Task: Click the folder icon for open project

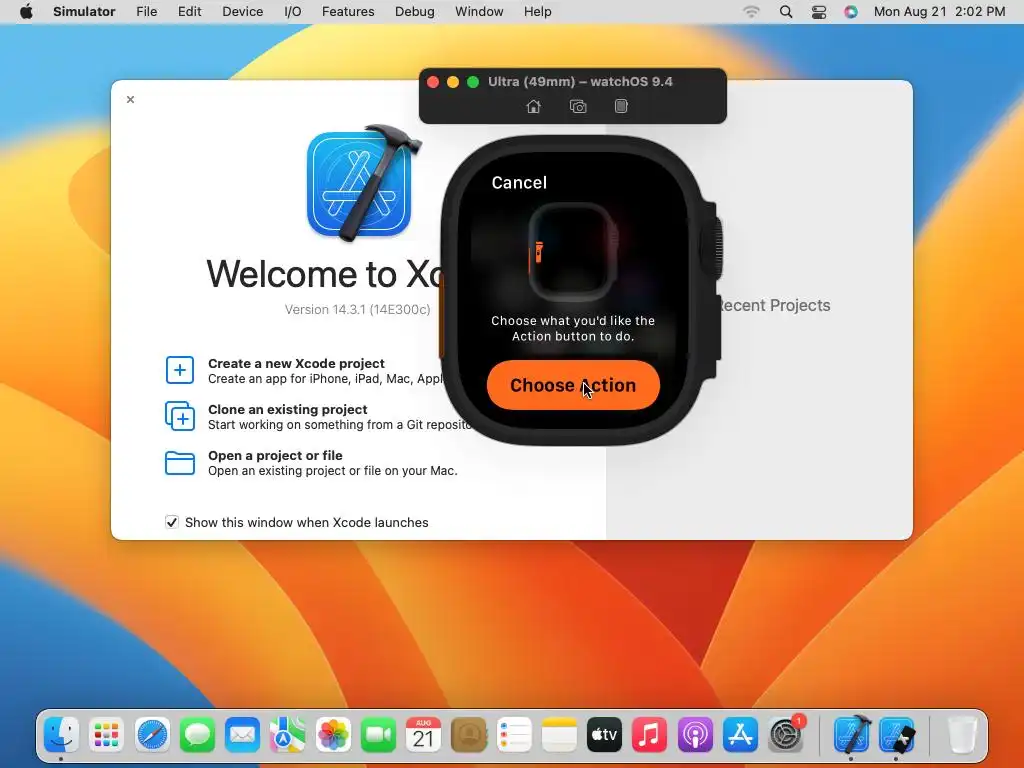Action: (180, 462)
